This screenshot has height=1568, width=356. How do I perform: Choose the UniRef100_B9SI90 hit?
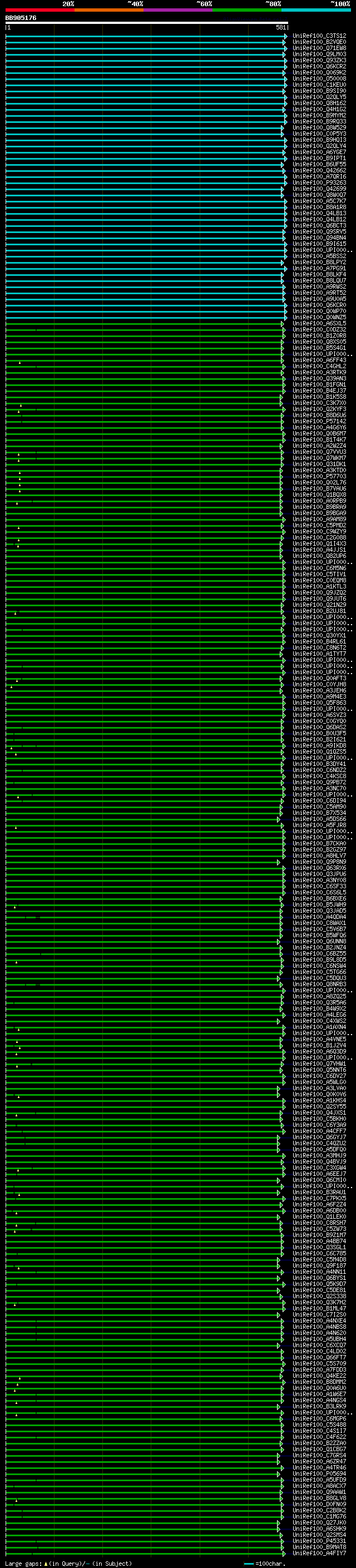(319, 91)
